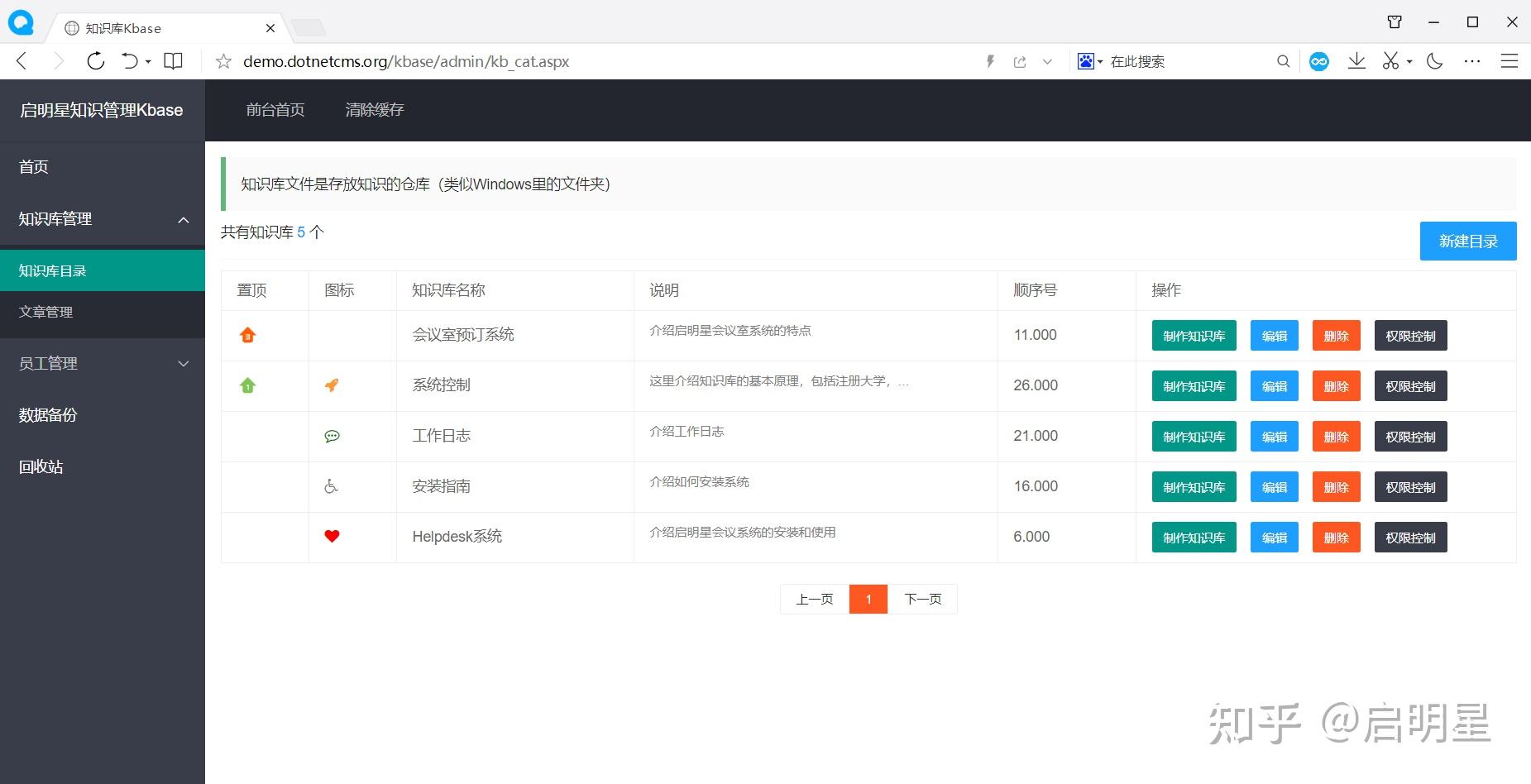The width and height of the screenshot is (1531, 784).
Task: Open the three-dots more options icon
Action: (1472, 61)
